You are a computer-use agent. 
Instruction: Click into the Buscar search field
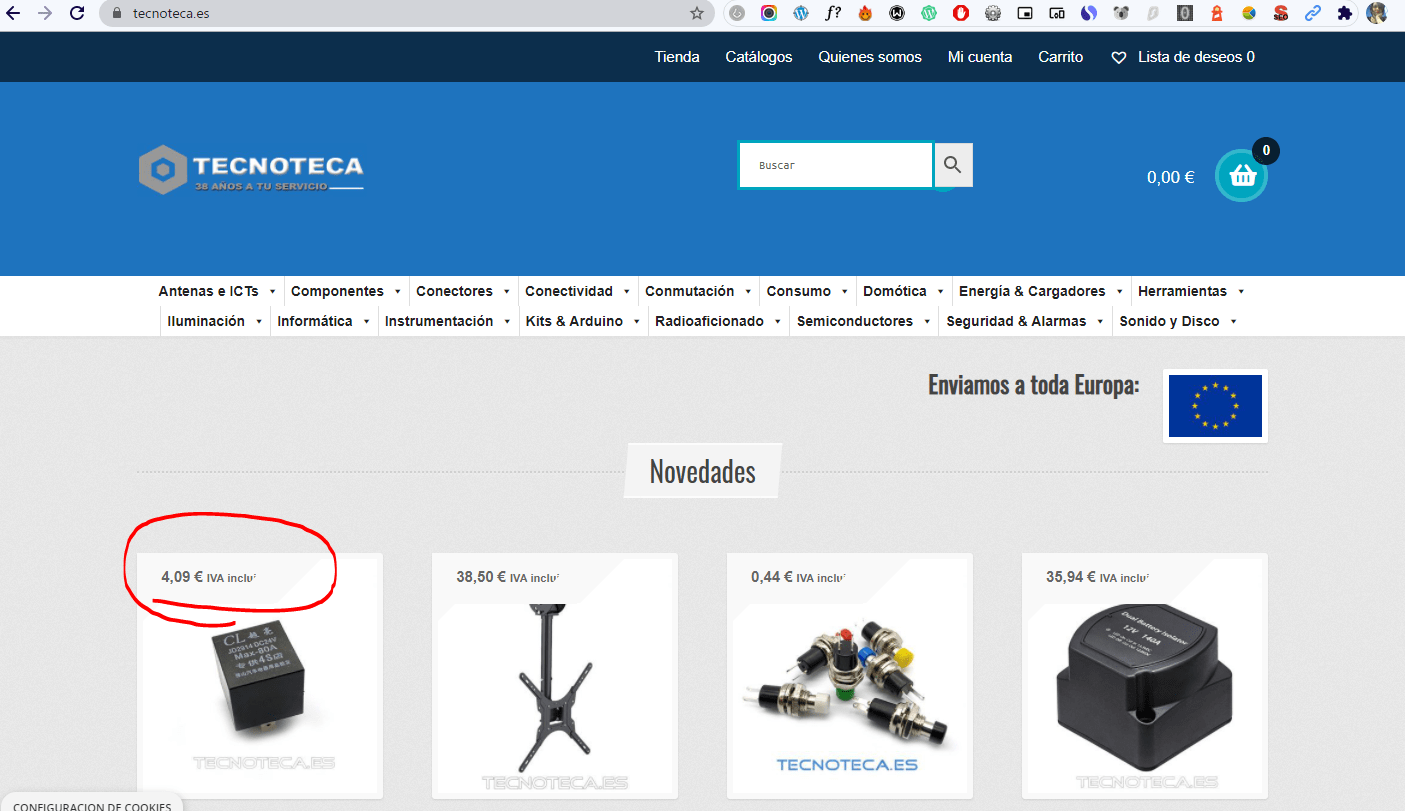[x=836, y=165]
